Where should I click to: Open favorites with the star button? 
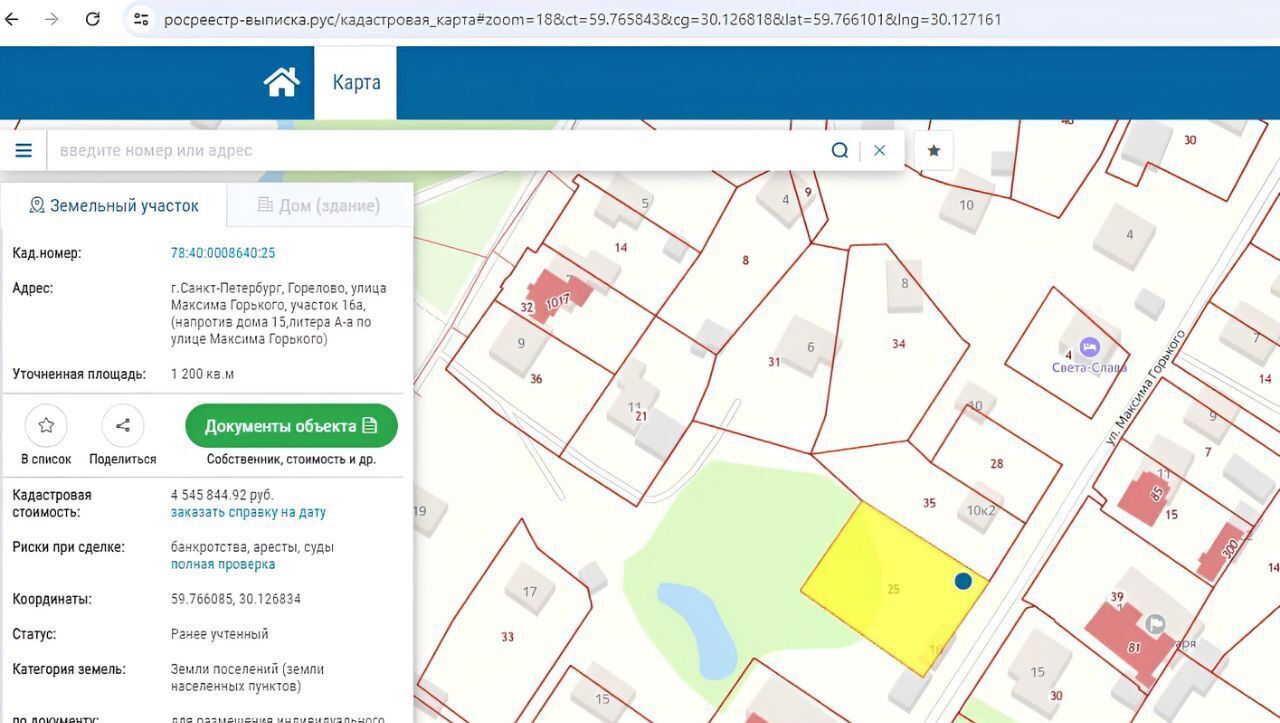point(933,151)
